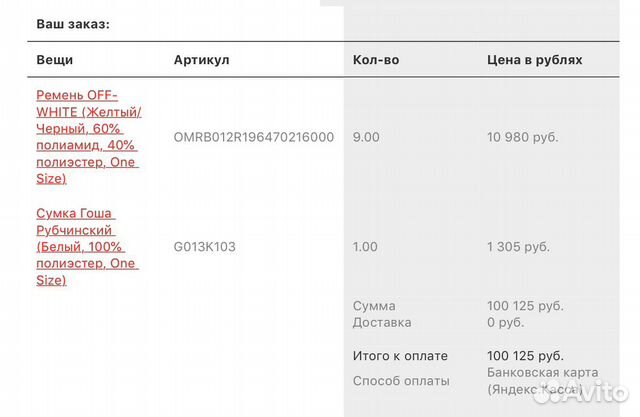Click the Кол-во column header
The image size is (640, 417).
[x=376, y=60]
